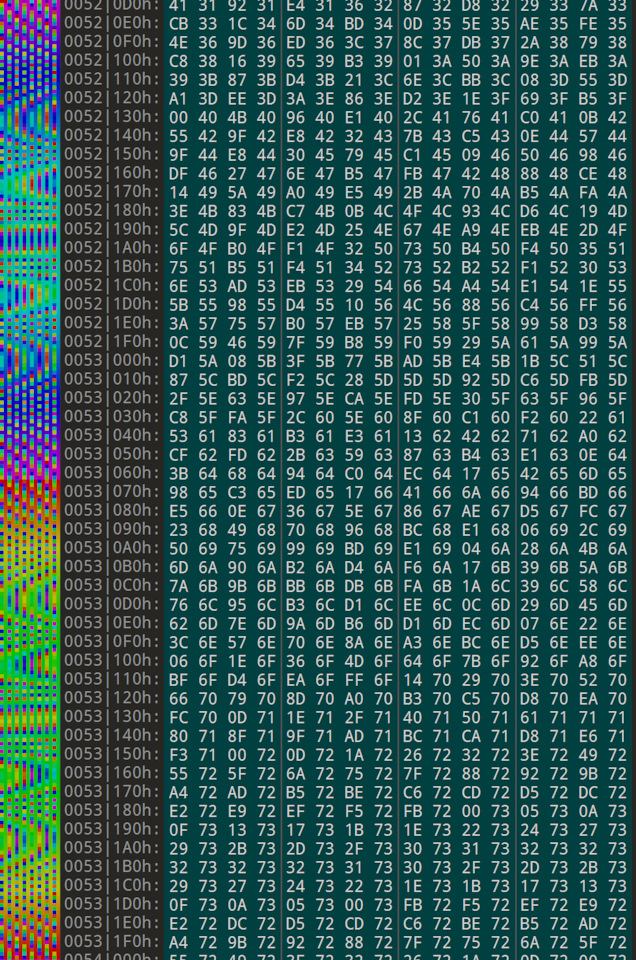Click byte C1 in row 0052|150h
This screenshot has width=636, height=960.
coord(413,155)
